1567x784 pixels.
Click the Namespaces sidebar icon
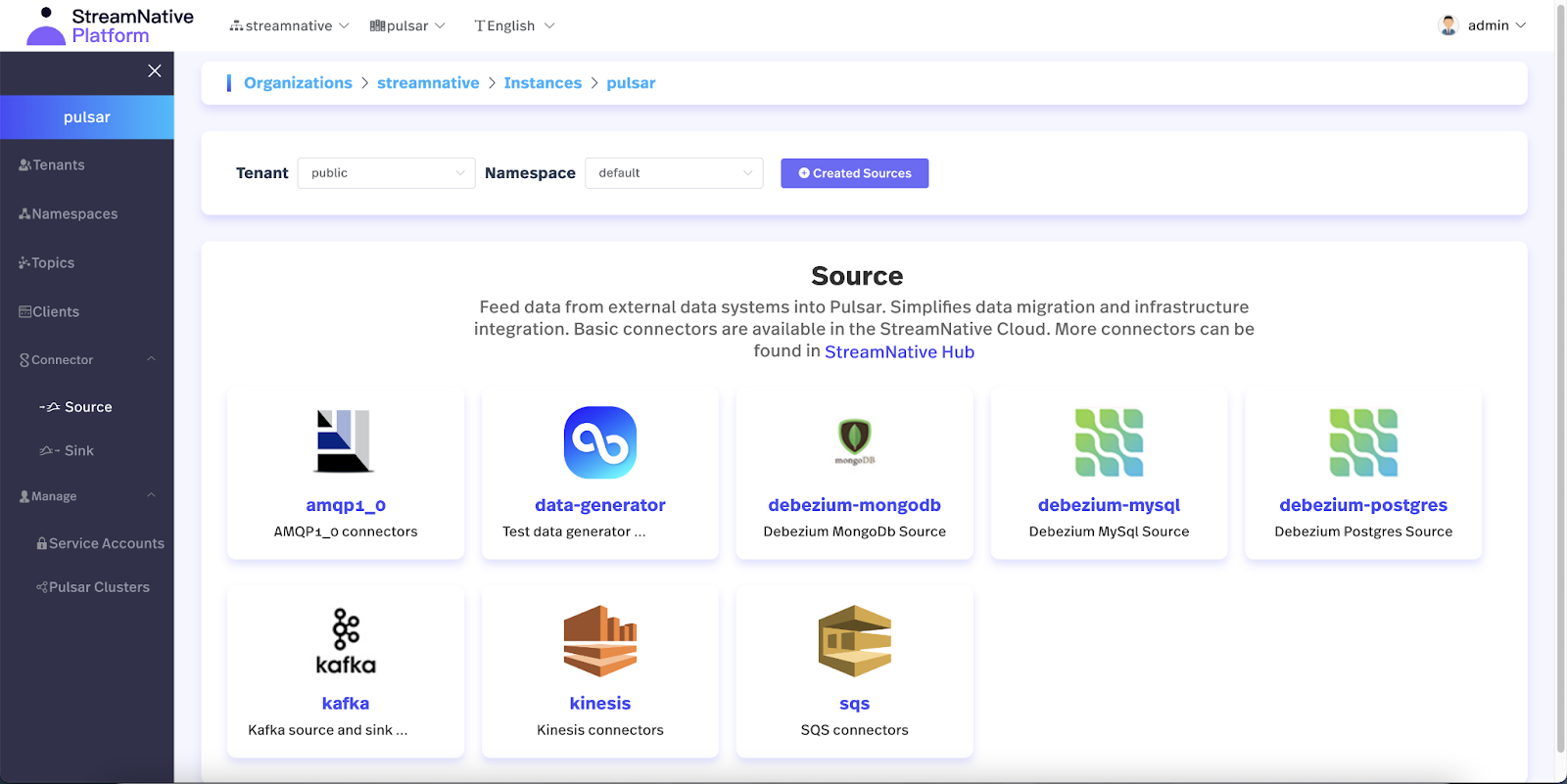pos(24,214)
